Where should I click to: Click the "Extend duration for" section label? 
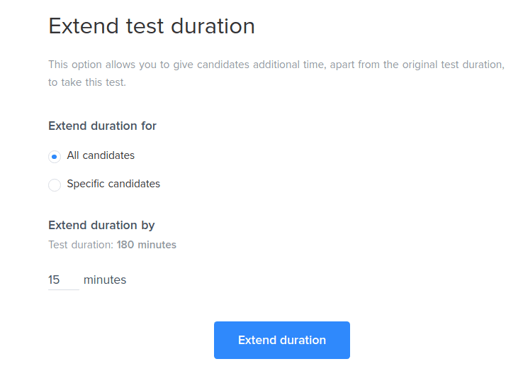(x=102, y=126)
